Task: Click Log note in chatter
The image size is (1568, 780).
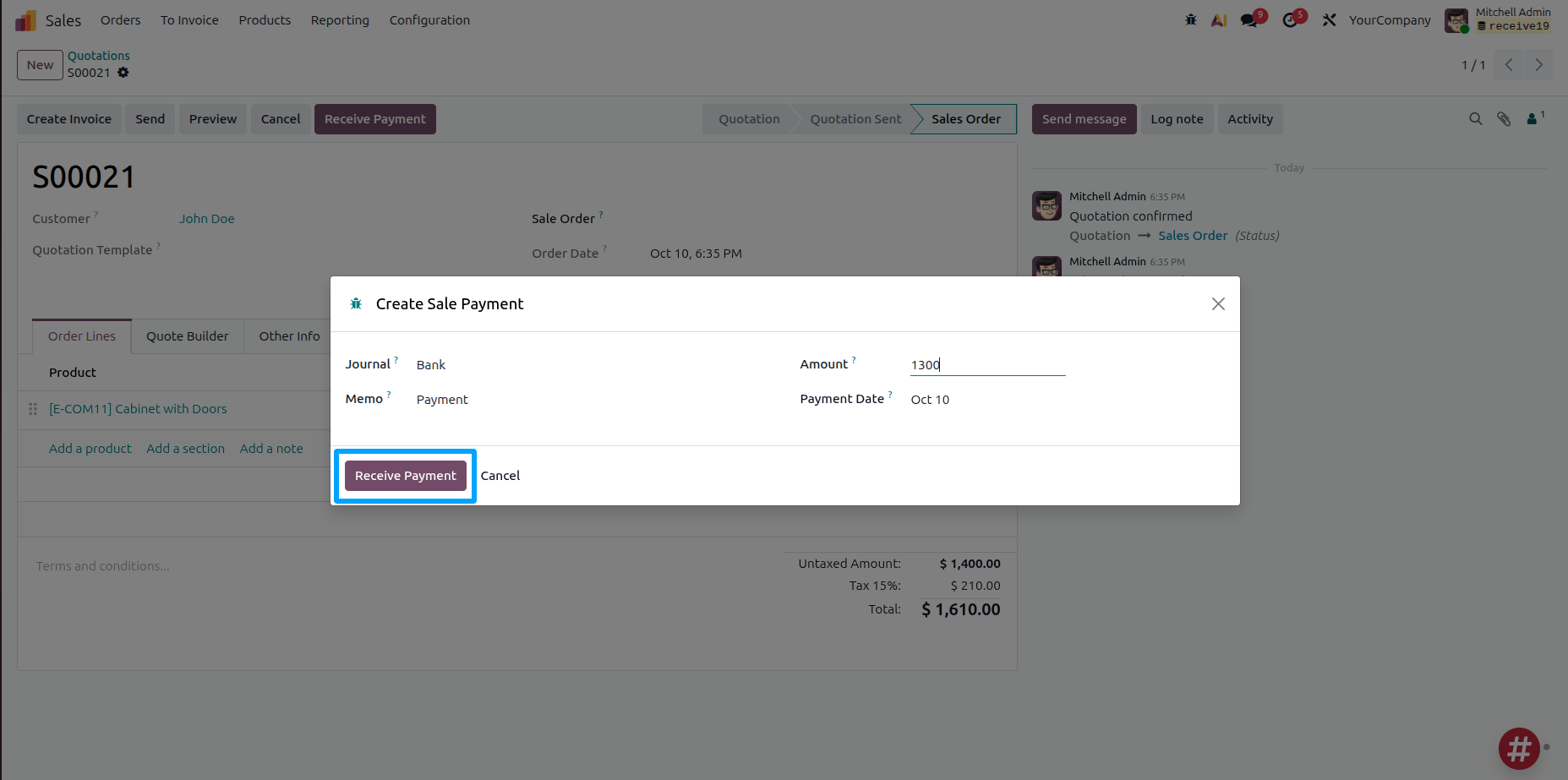Action: tap(1177, 119)
